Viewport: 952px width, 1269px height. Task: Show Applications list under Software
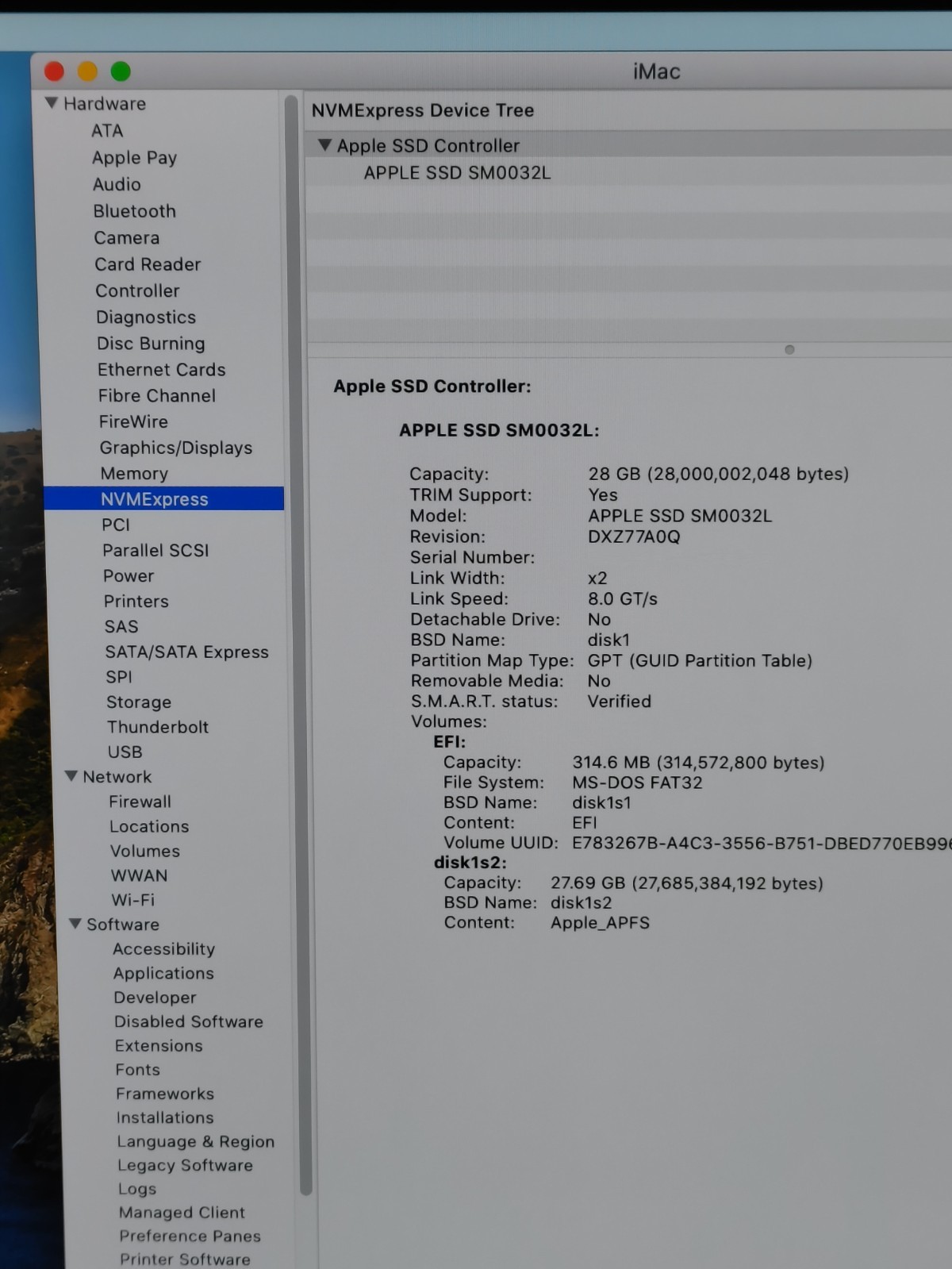tap(163, 973)
